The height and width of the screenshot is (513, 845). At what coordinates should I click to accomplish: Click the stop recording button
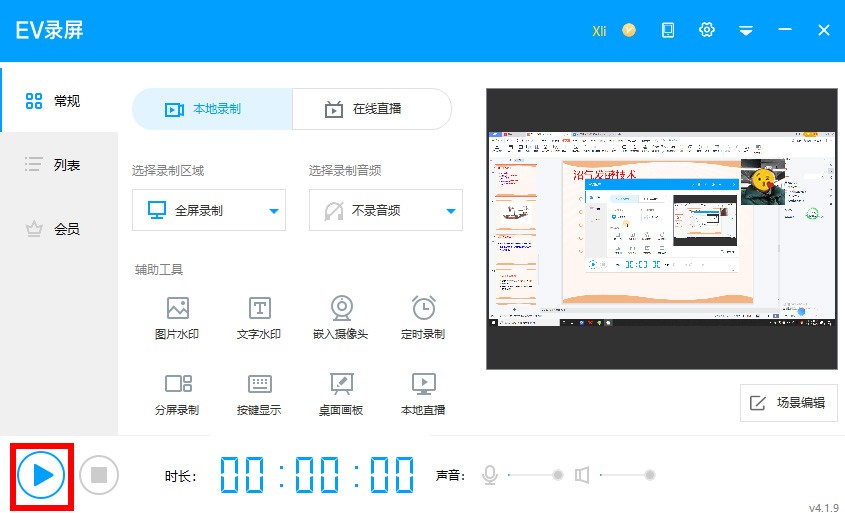[x=99, y=475]
